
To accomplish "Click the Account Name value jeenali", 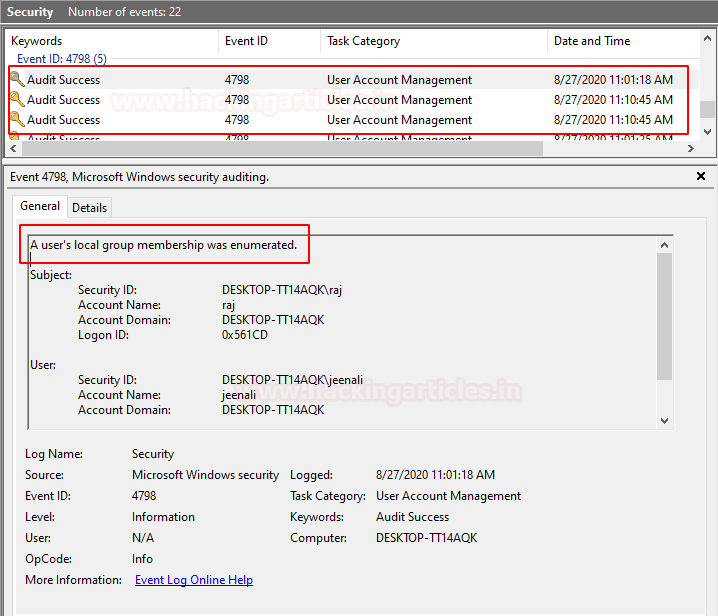I will click(x=239, y=395).
